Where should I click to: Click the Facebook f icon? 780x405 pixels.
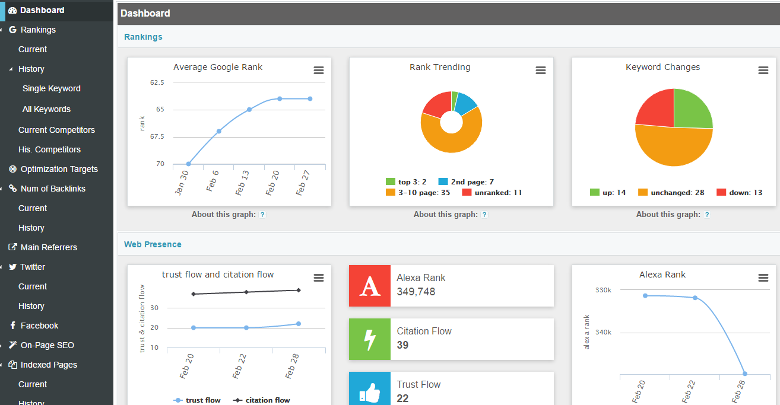click(x=13, y=325)
